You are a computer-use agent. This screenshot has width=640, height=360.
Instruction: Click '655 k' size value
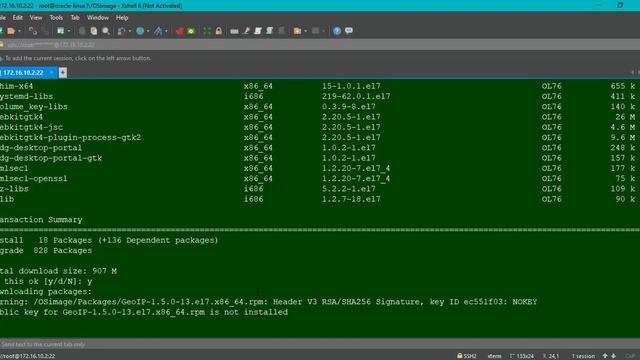(623, 86)
